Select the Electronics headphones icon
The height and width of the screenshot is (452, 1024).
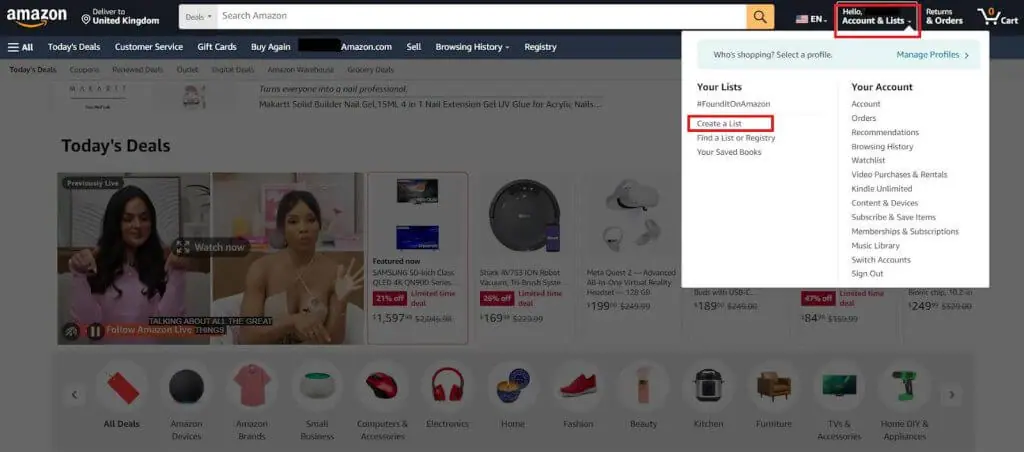pyautogui.click(x=447, y=385)
